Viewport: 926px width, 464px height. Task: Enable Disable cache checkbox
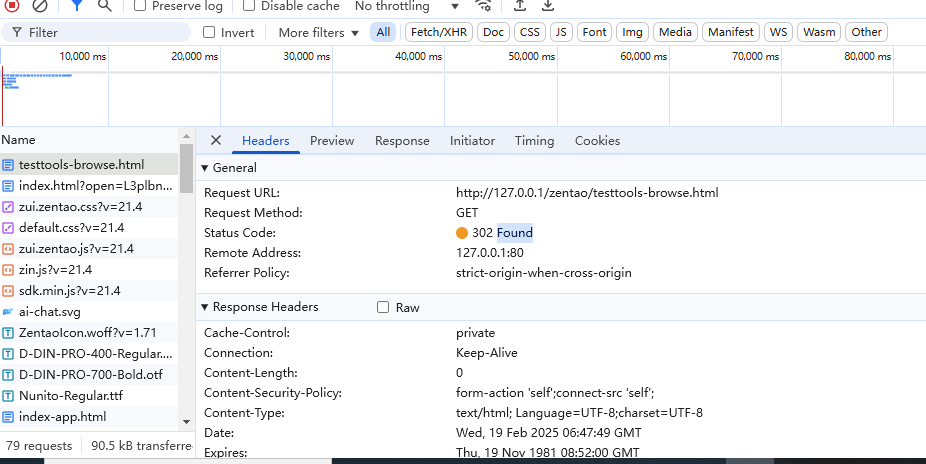pyautogui.click(x=249, y=6)
